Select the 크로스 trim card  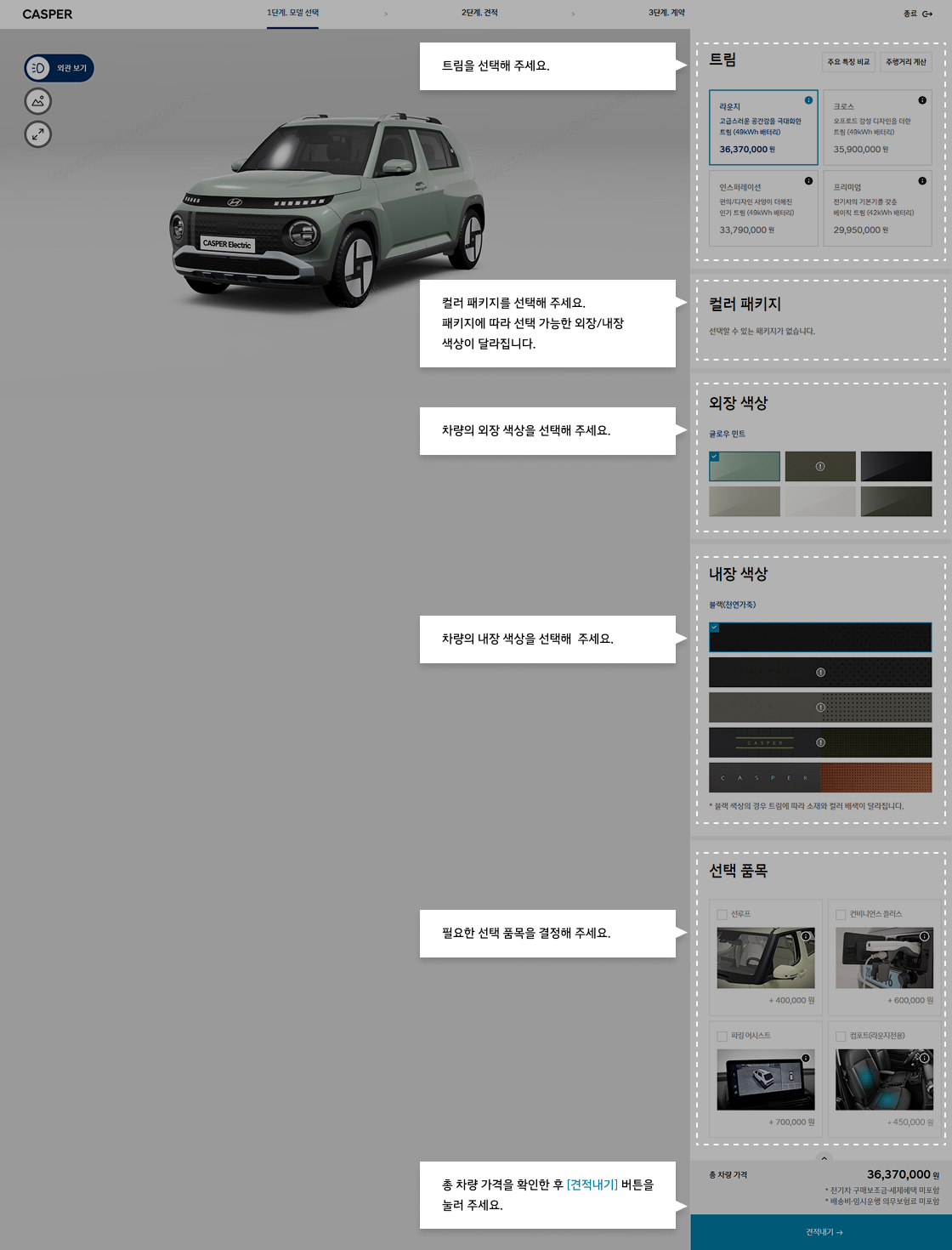[x=877, y=128]
